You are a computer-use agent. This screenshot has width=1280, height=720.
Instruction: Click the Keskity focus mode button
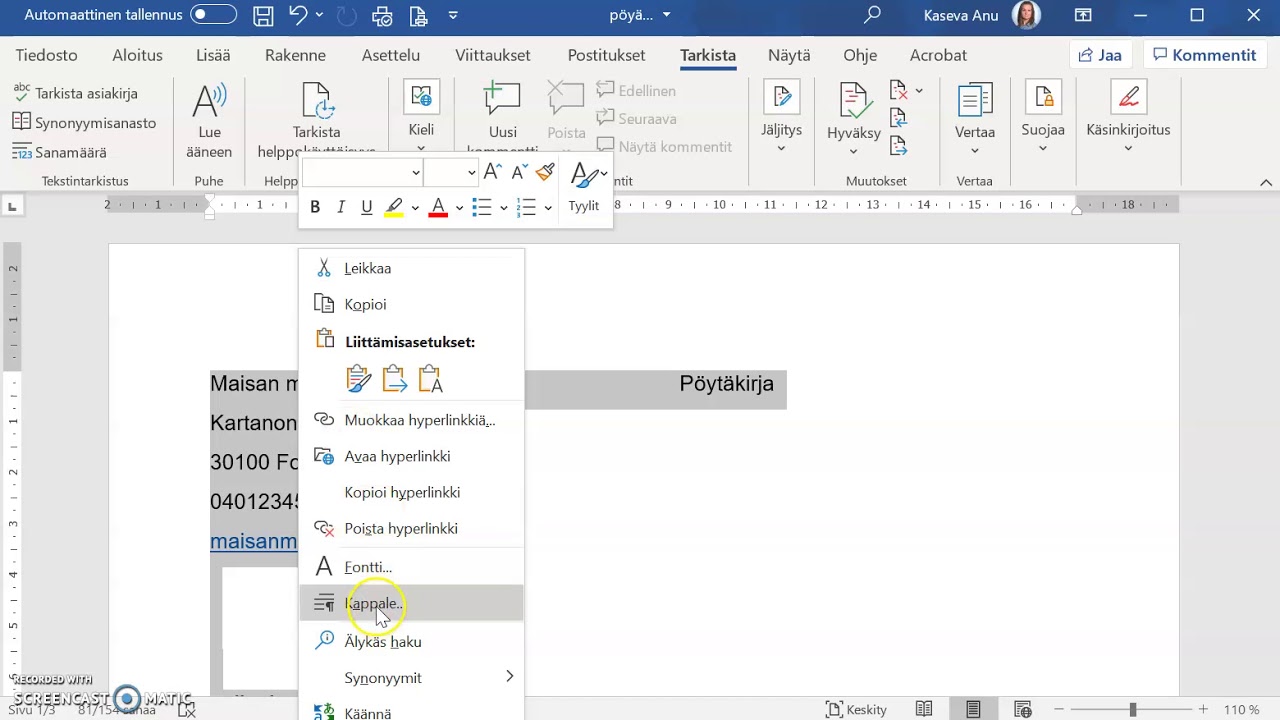coord(857,709)
